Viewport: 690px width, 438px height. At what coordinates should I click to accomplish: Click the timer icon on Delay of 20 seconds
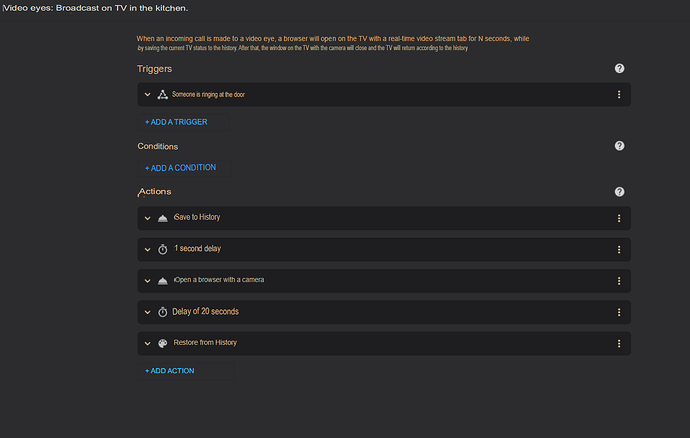tap(162, 312)
